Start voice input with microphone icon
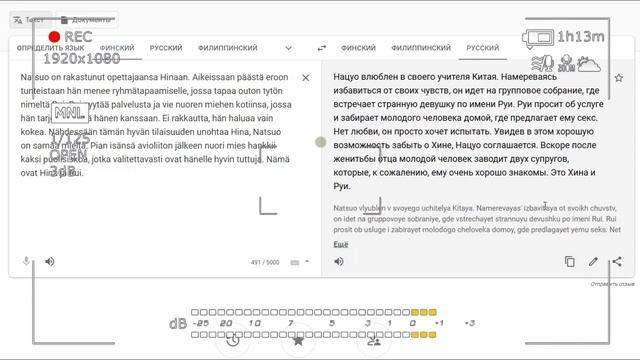This screenshot has width=640, height=360. click(26, 261)
